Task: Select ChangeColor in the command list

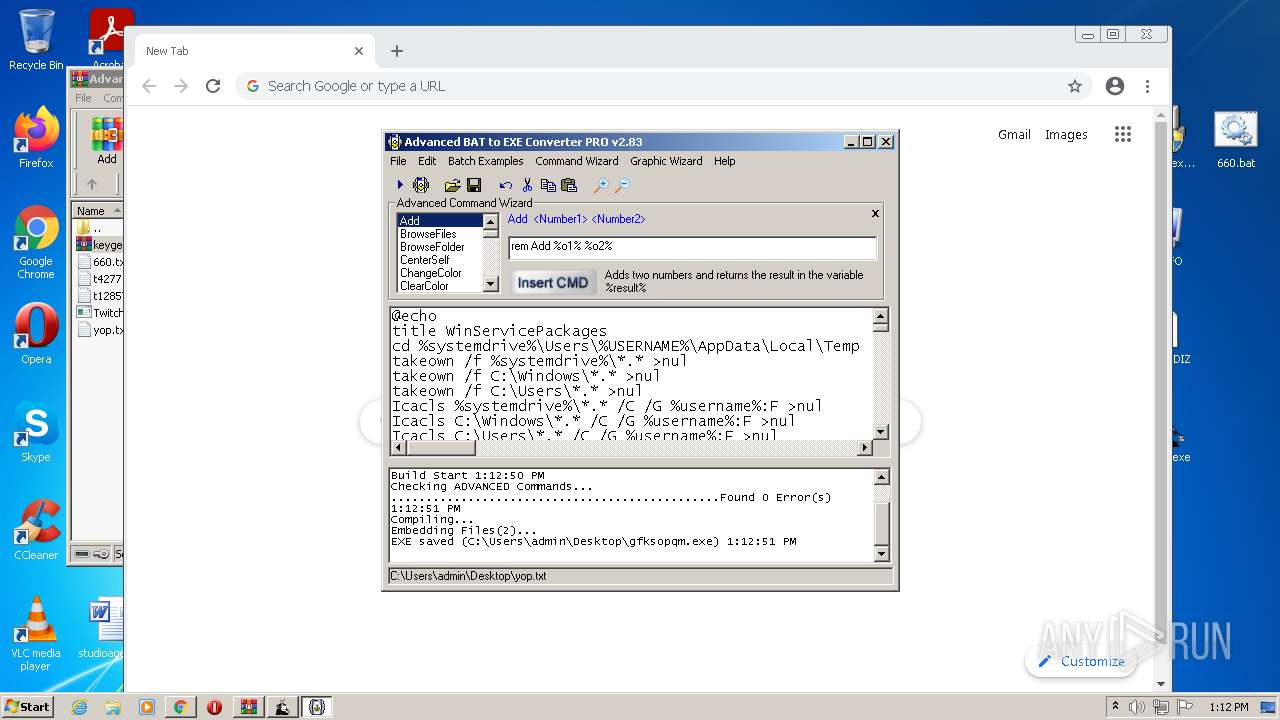Action: point(440,273)
